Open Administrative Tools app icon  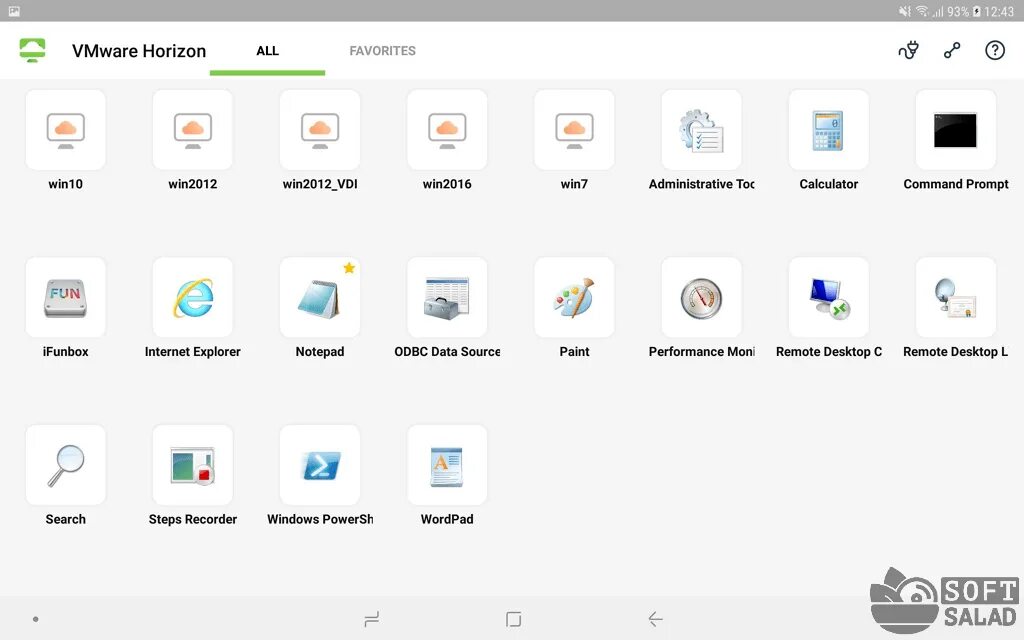[x=701, y=129]
